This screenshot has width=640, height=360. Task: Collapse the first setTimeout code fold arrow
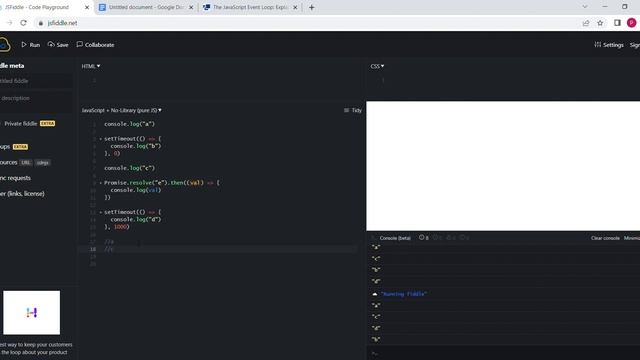[100, 139]
